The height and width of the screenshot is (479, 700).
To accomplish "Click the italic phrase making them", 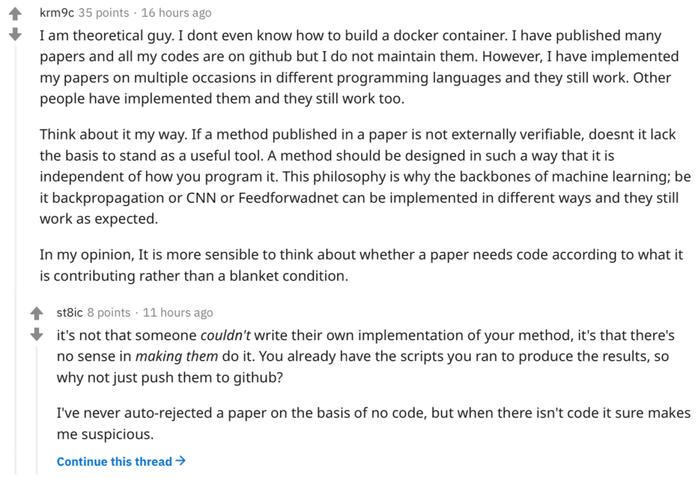I will click(x=177, y=356).
